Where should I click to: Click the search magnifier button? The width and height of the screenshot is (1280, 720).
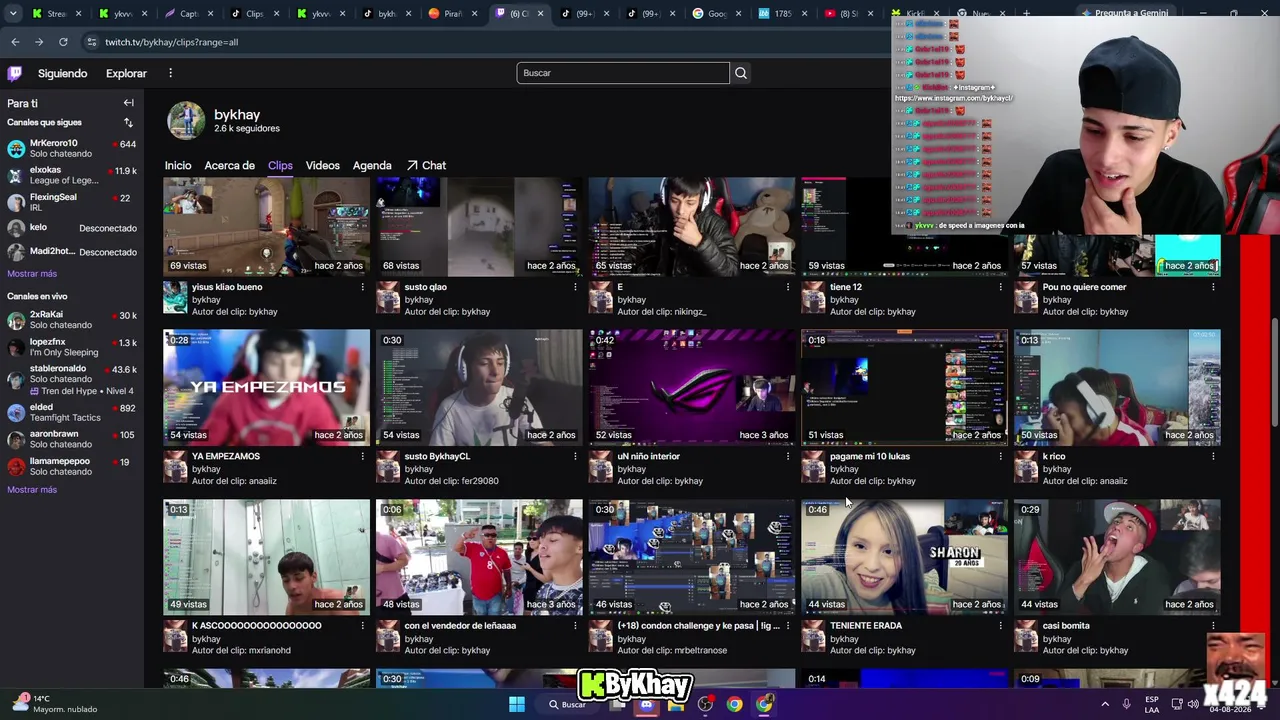click(x=741, y=73)
